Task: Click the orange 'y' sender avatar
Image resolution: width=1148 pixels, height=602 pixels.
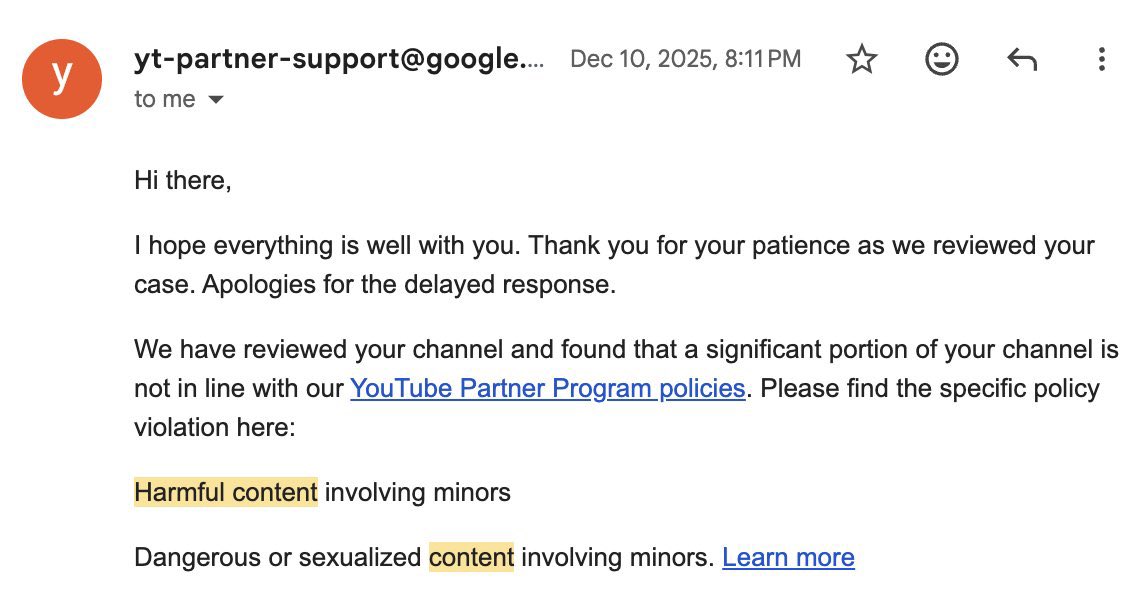Action: (62, 79)
